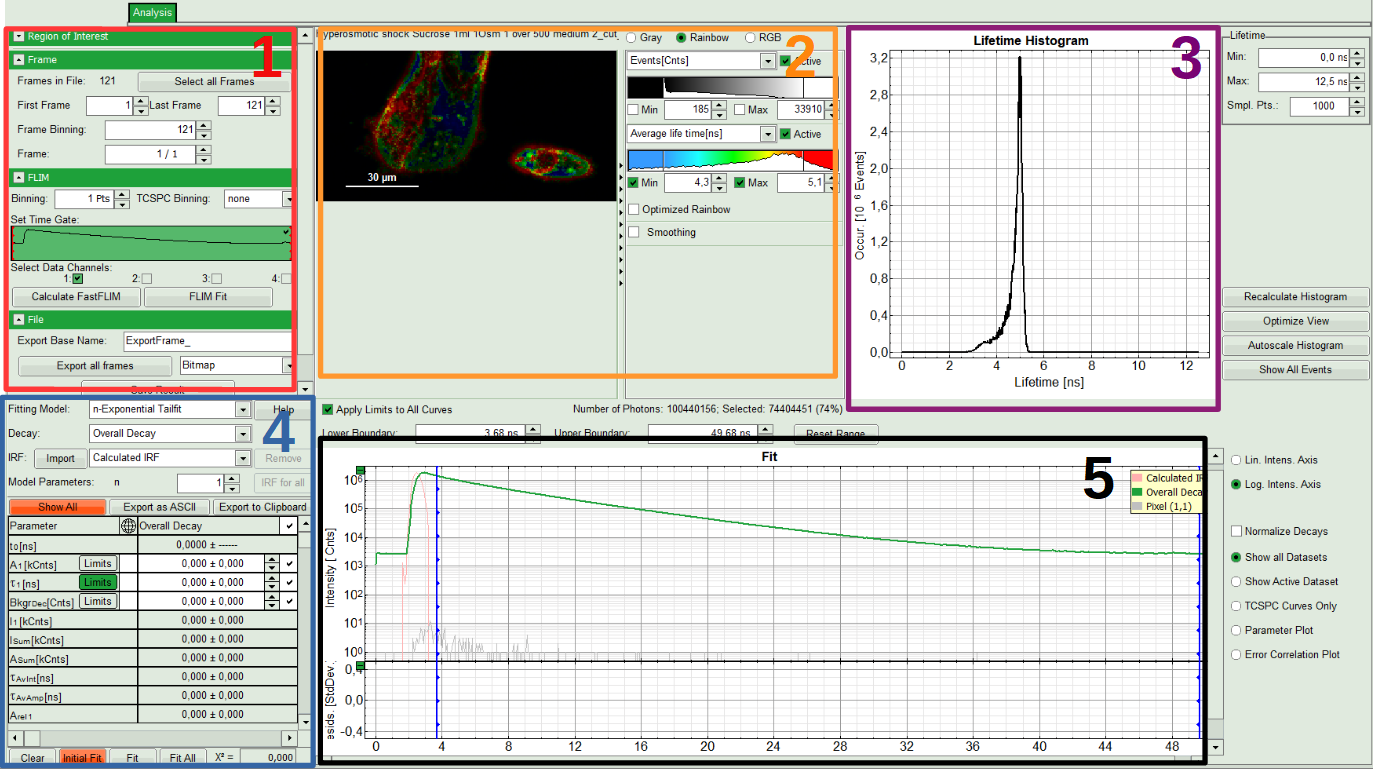Collapse the FLIM section header arrow
Image resolution: width=1373 pixels, height=769 pixels.
point(18,177)
